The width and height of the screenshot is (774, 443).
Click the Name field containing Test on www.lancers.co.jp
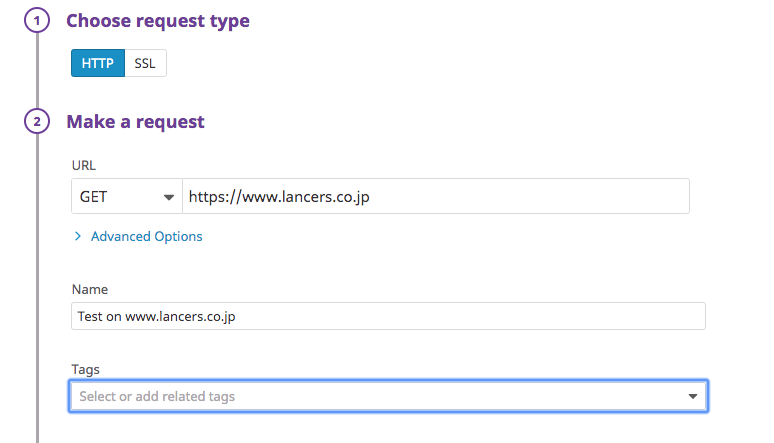click(388, 316)
